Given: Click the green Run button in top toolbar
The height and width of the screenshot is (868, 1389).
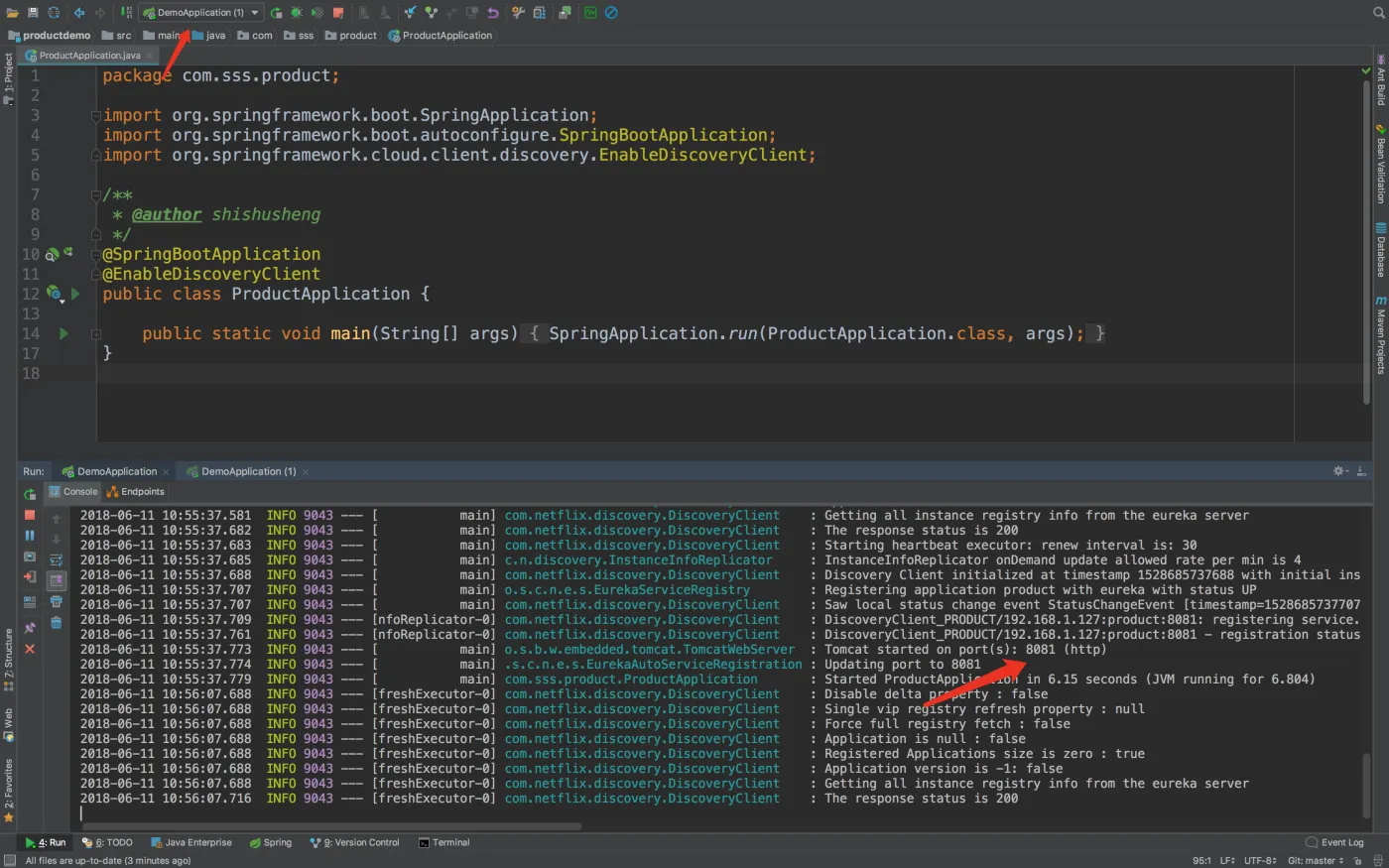Looking at the screenshot, I should (x=276, y=13).
